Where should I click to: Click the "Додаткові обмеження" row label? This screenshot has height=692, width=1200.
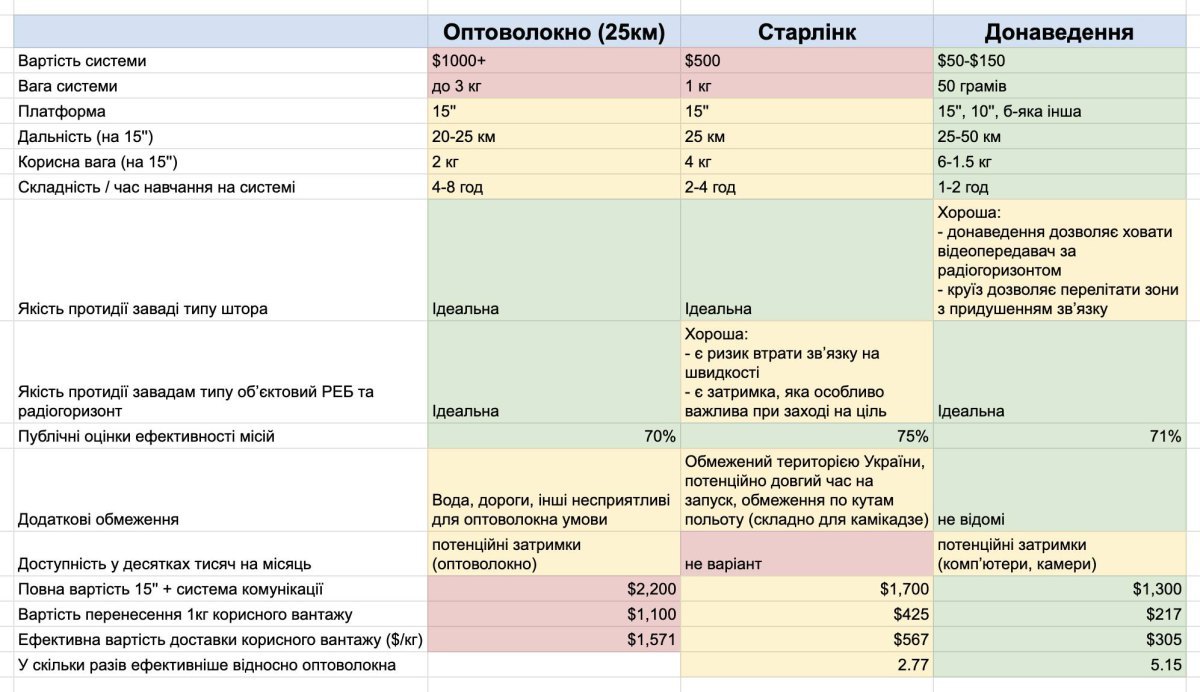pos(98,519)
